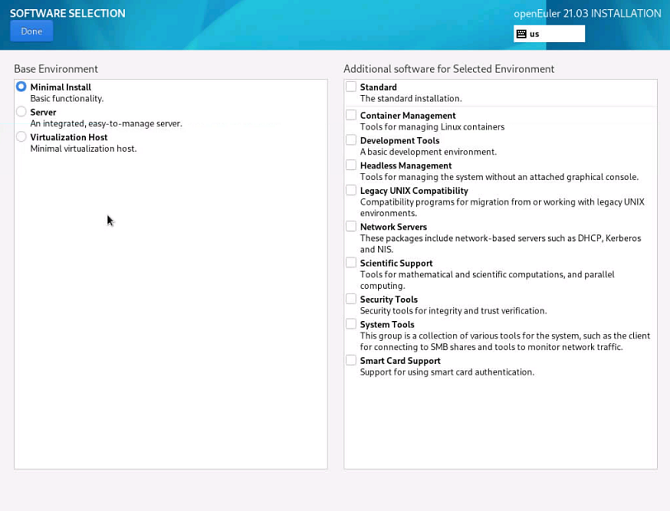This screenshot has width=670, height=511.
Task: Open the us keyboard layout indicator
Action: click(548, 34)
